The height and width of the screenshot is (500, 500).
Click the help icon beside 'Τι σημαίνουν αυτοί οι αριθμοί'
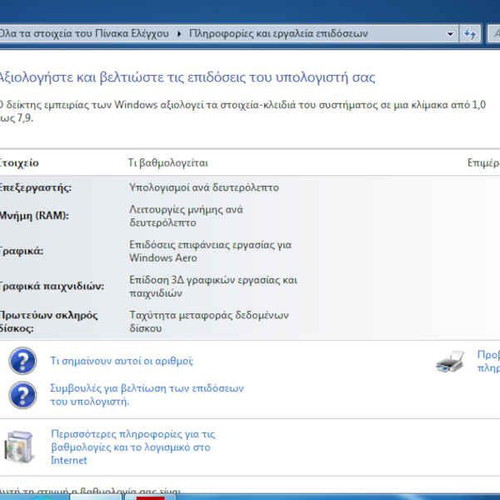[22, 361]
